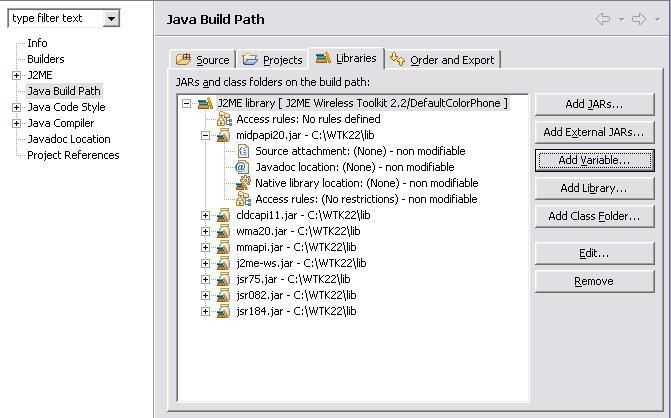
Task: Select 'jsr184.jar - C:\WTK22\lib' row text
Action: click(296, 311)
